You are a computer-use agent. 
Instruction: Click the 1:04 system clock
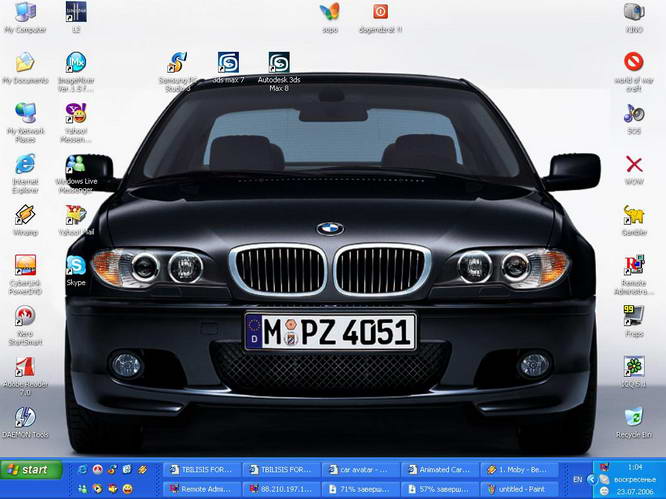click(635, 467)
